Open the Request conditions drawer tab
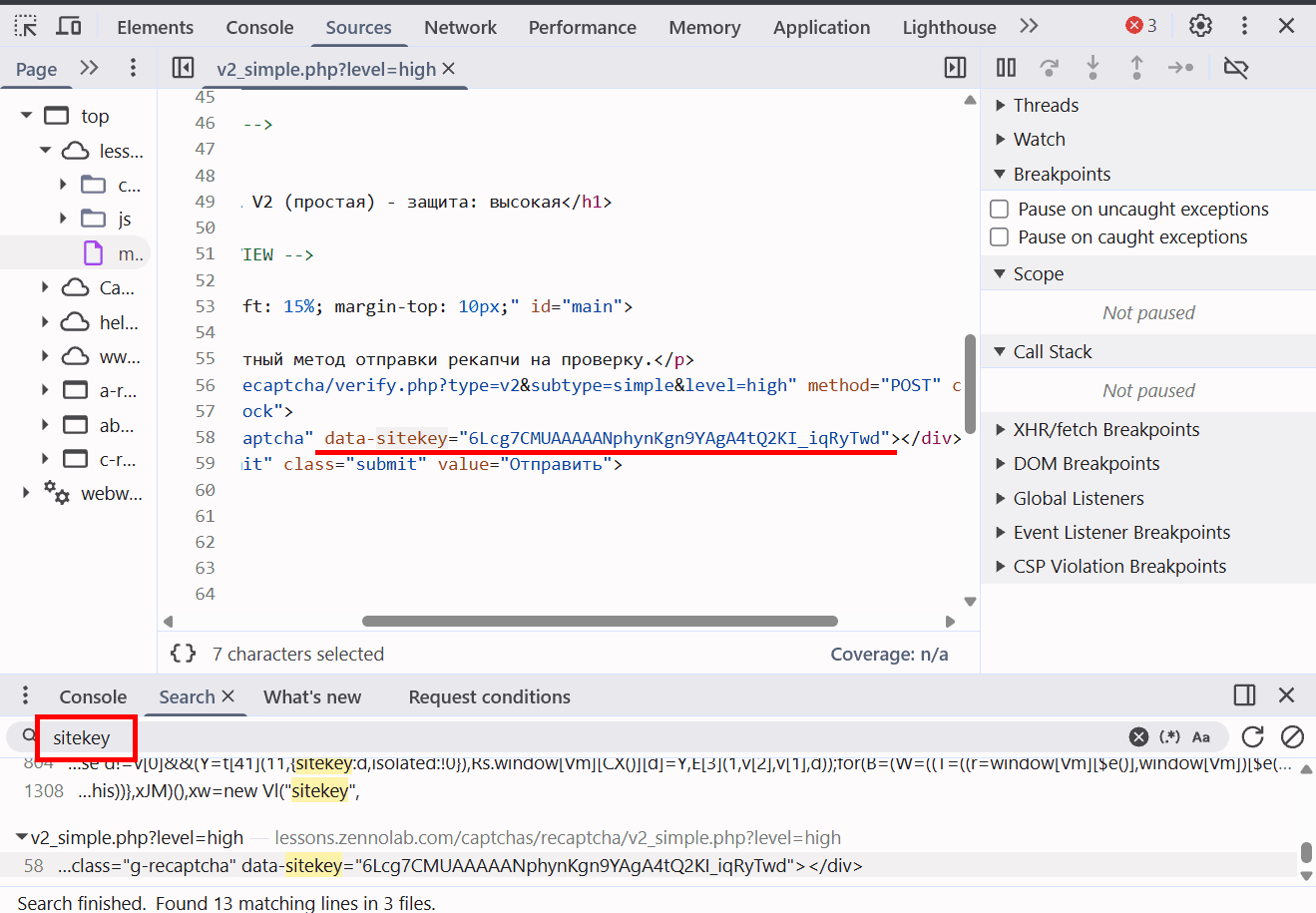The height and width of the screenshot is (913, 1316). 489,696
